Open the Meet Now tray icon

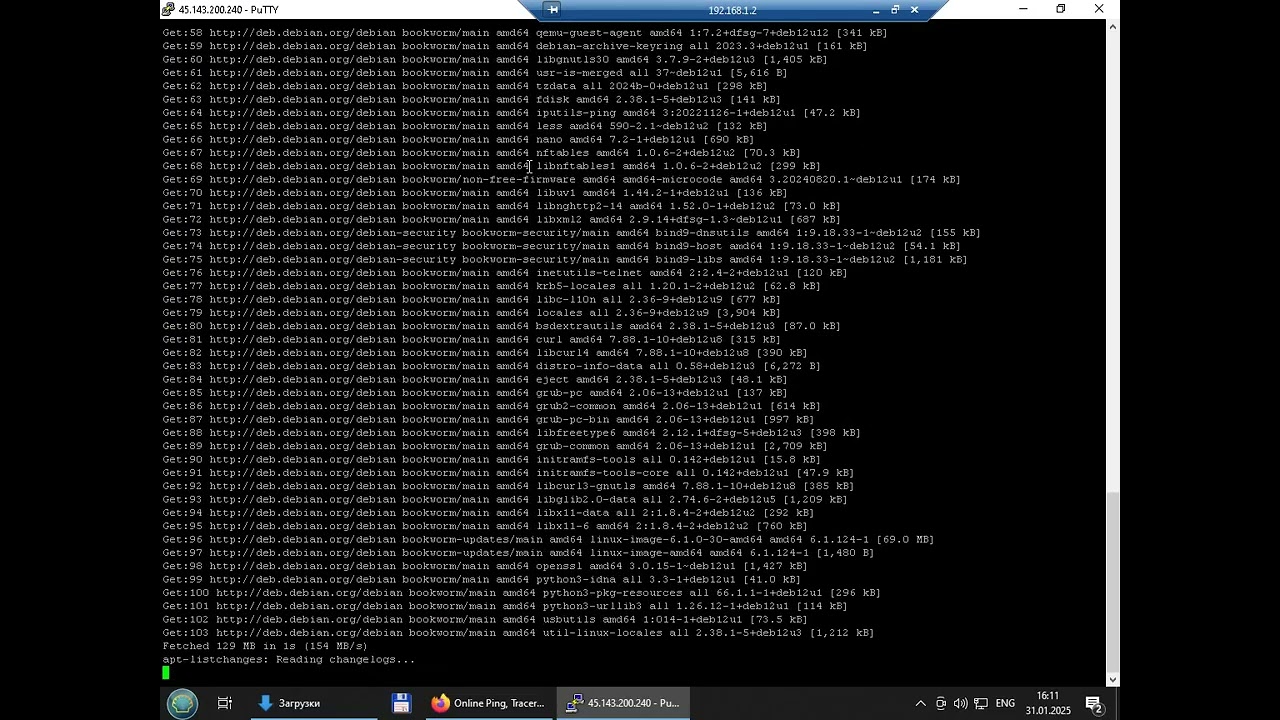[941, 704]
